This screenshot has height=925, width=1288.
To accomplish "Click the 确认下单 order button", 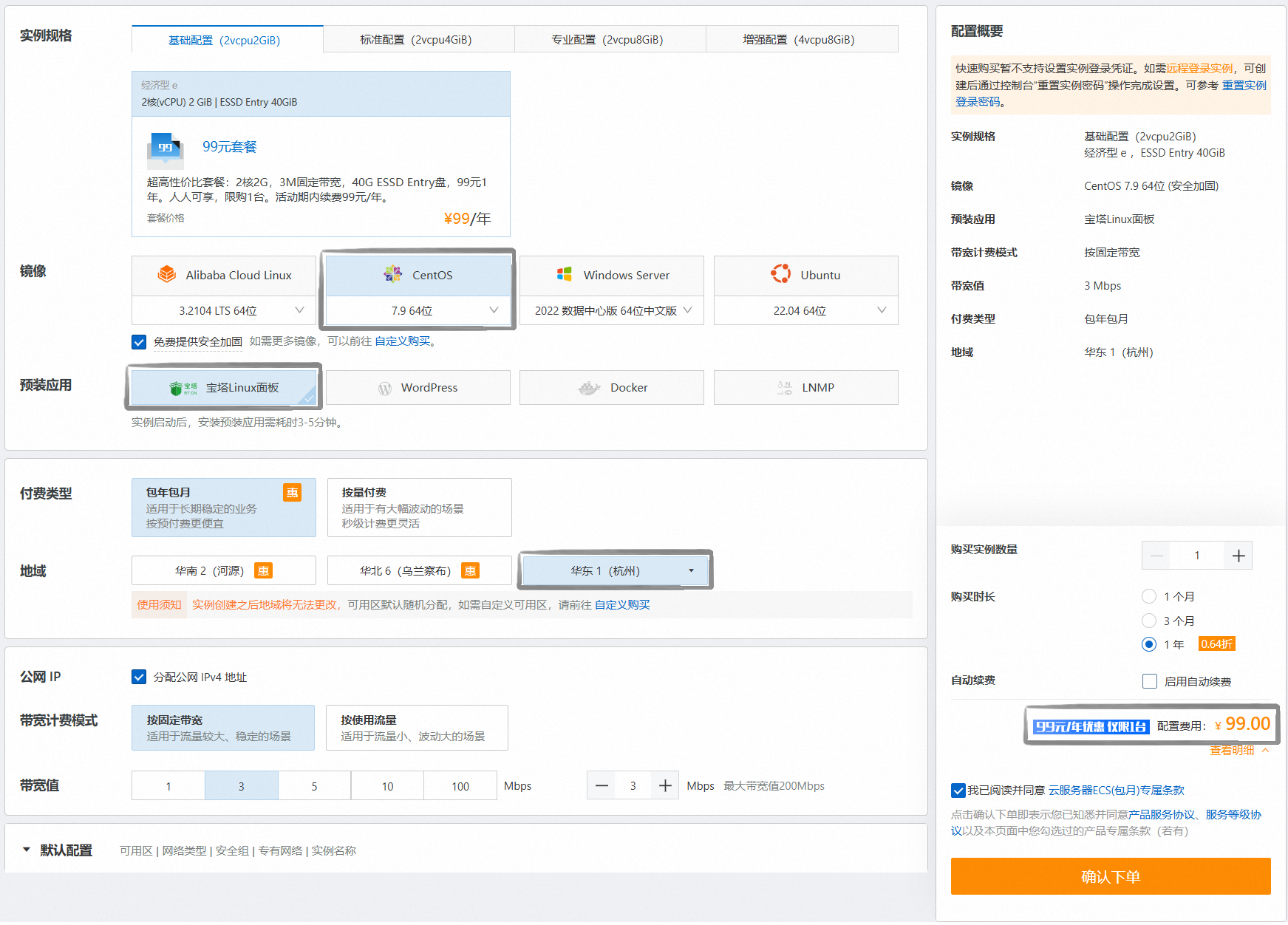I will [x=1111, y=877].
